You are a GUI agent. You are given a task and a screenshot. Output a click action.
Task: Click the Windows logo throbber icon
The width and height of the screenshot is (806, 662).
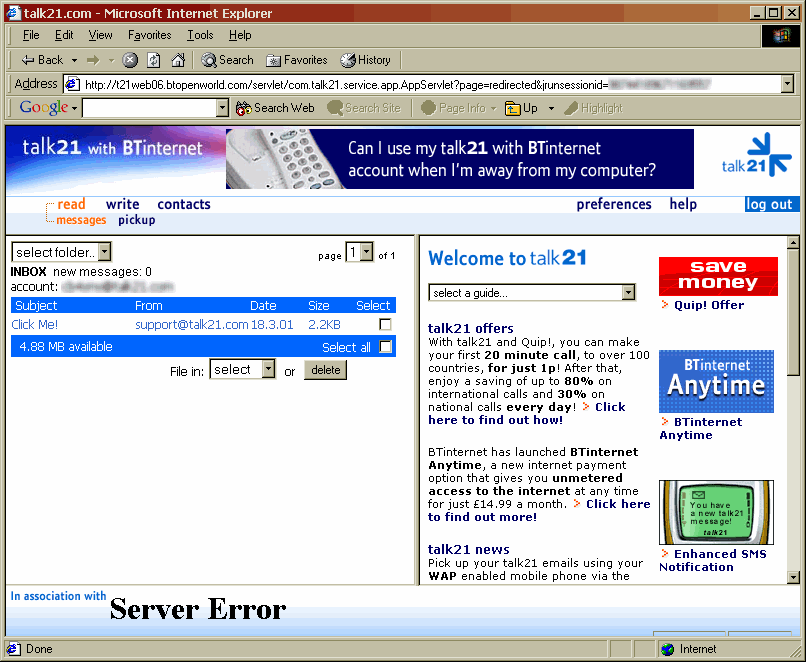click(780, 35)
